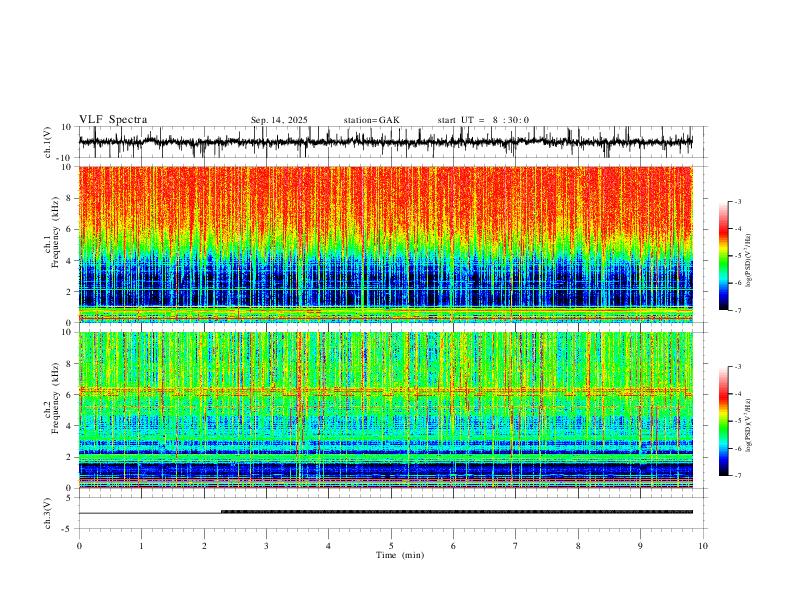Click the "0" tick on the Time axis
This screenshot has width=792, height=612.
[x=79, y=546]
